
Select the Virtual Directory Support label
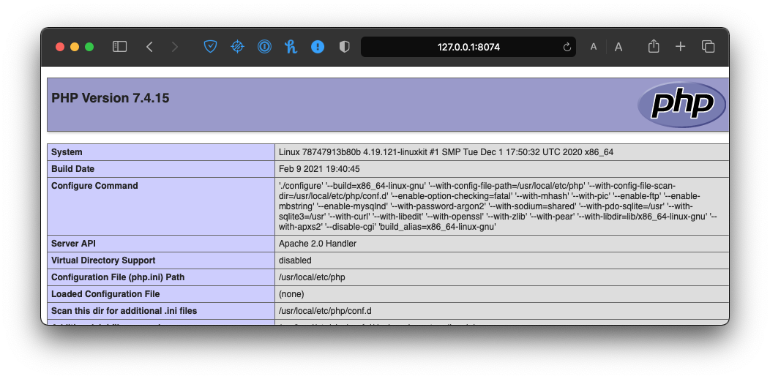pyautogui.click(x=103, y=260)
